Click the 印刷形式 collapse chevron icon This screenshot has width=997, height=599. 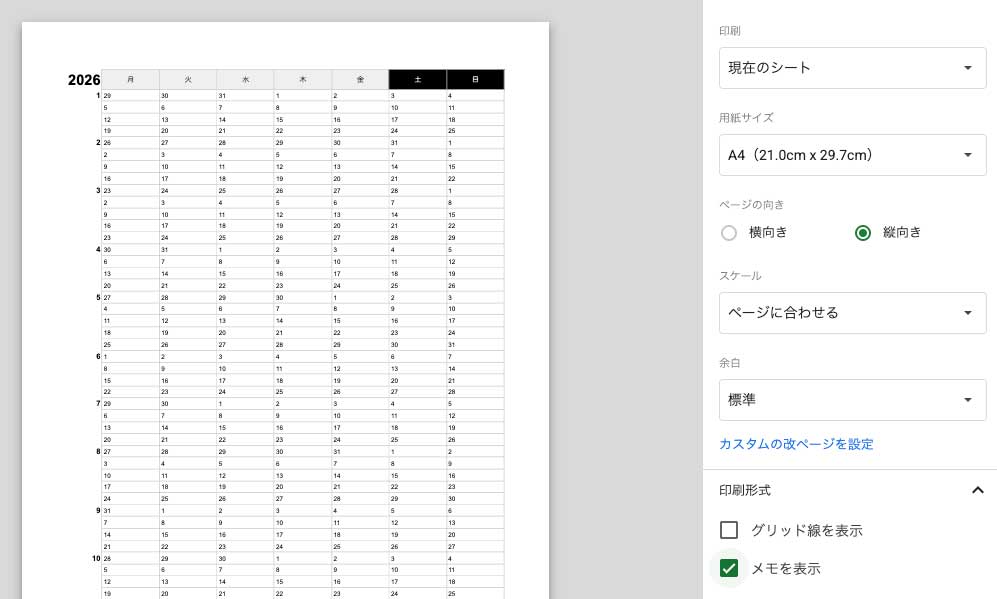click(x=978, y=490)
